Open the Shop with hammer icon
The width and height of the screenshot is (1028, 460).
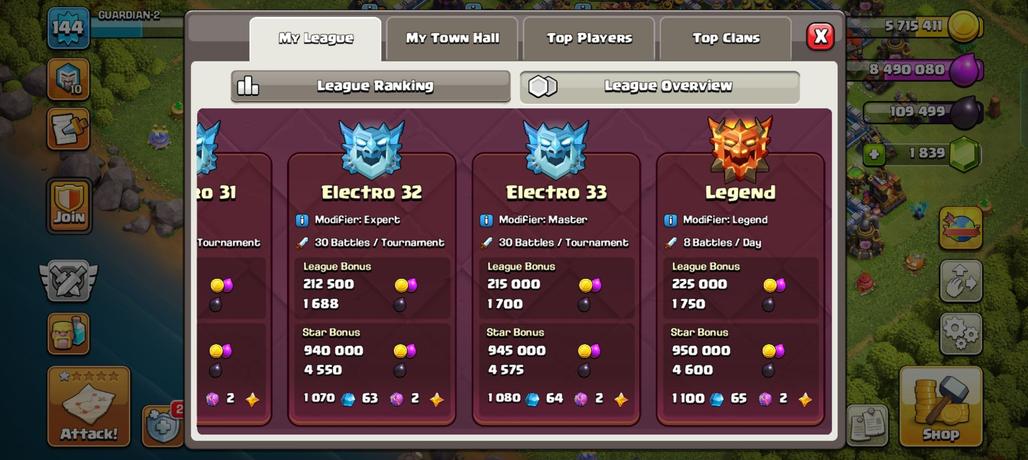tap(941, 406)
